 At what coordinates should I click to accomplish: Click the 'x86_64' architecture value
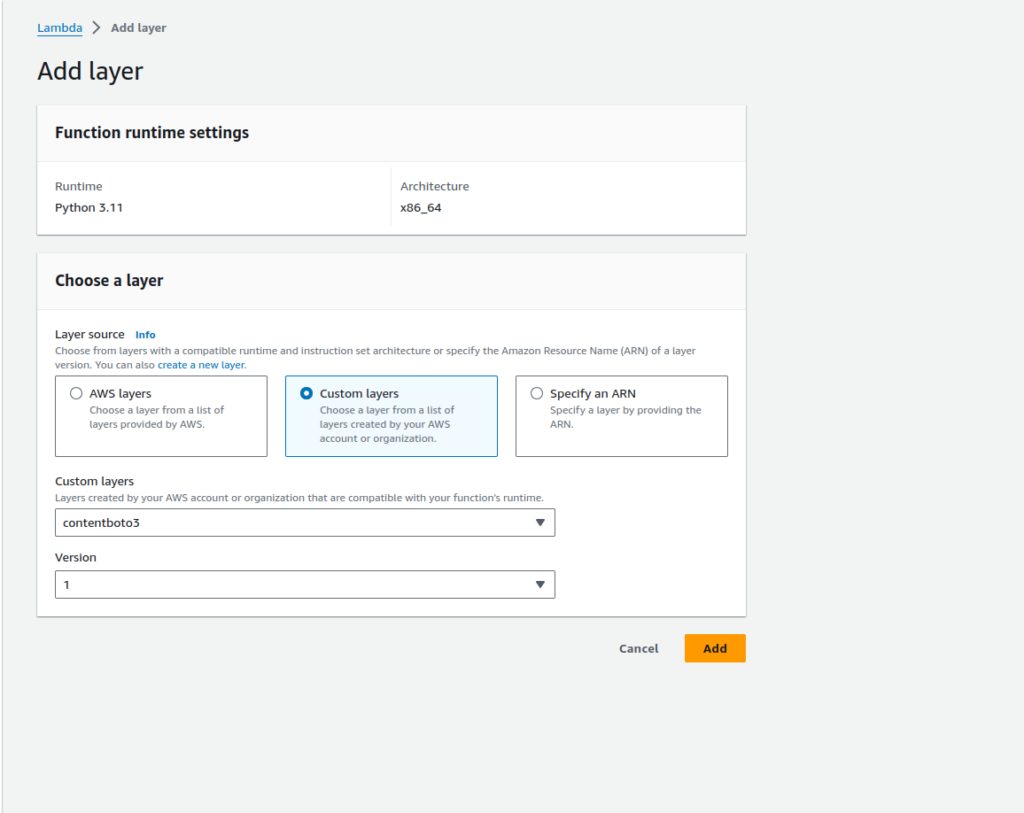tap(421, 208)
